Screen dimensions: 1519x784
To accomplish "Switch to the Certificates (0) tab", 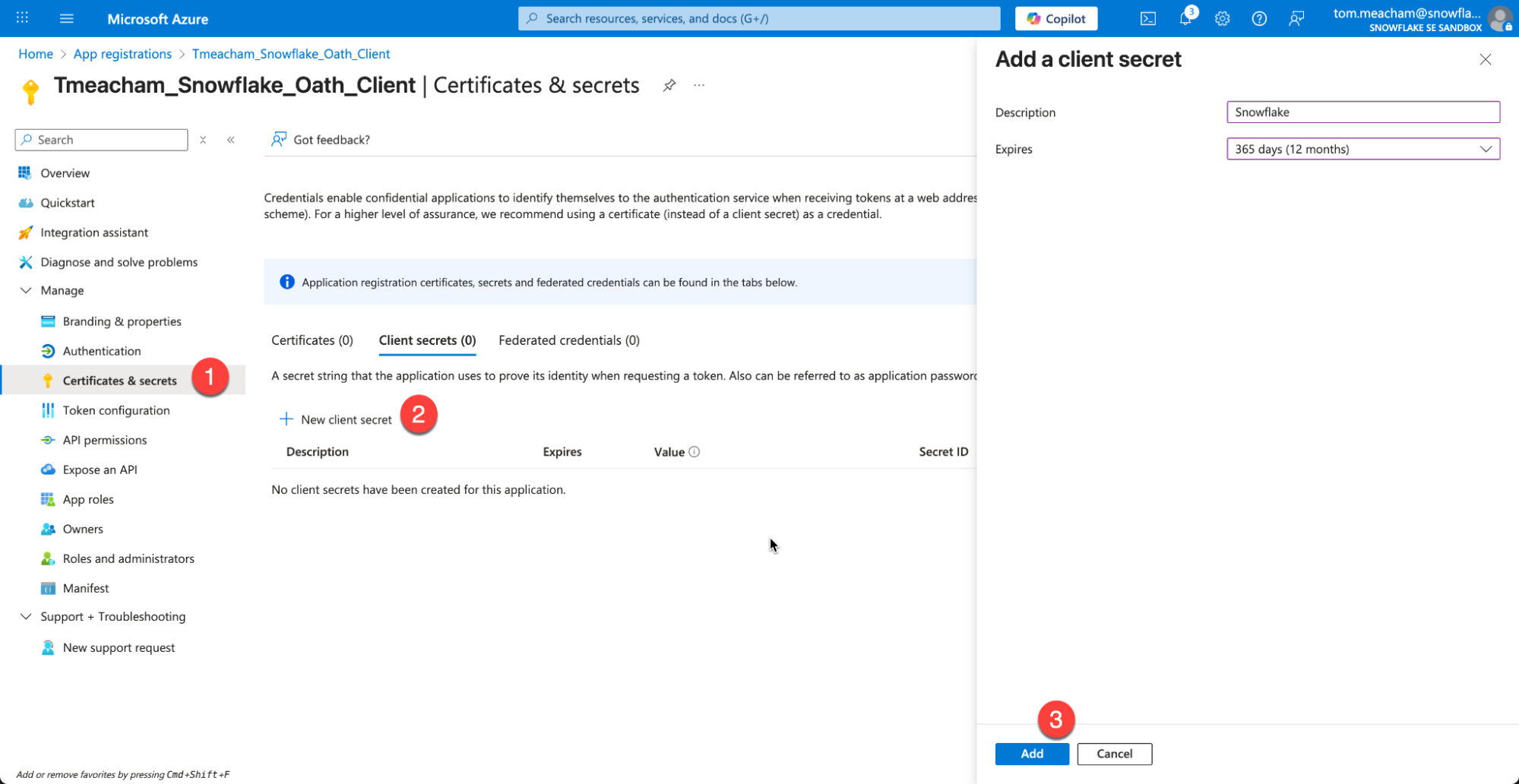I will coord(312,340).
